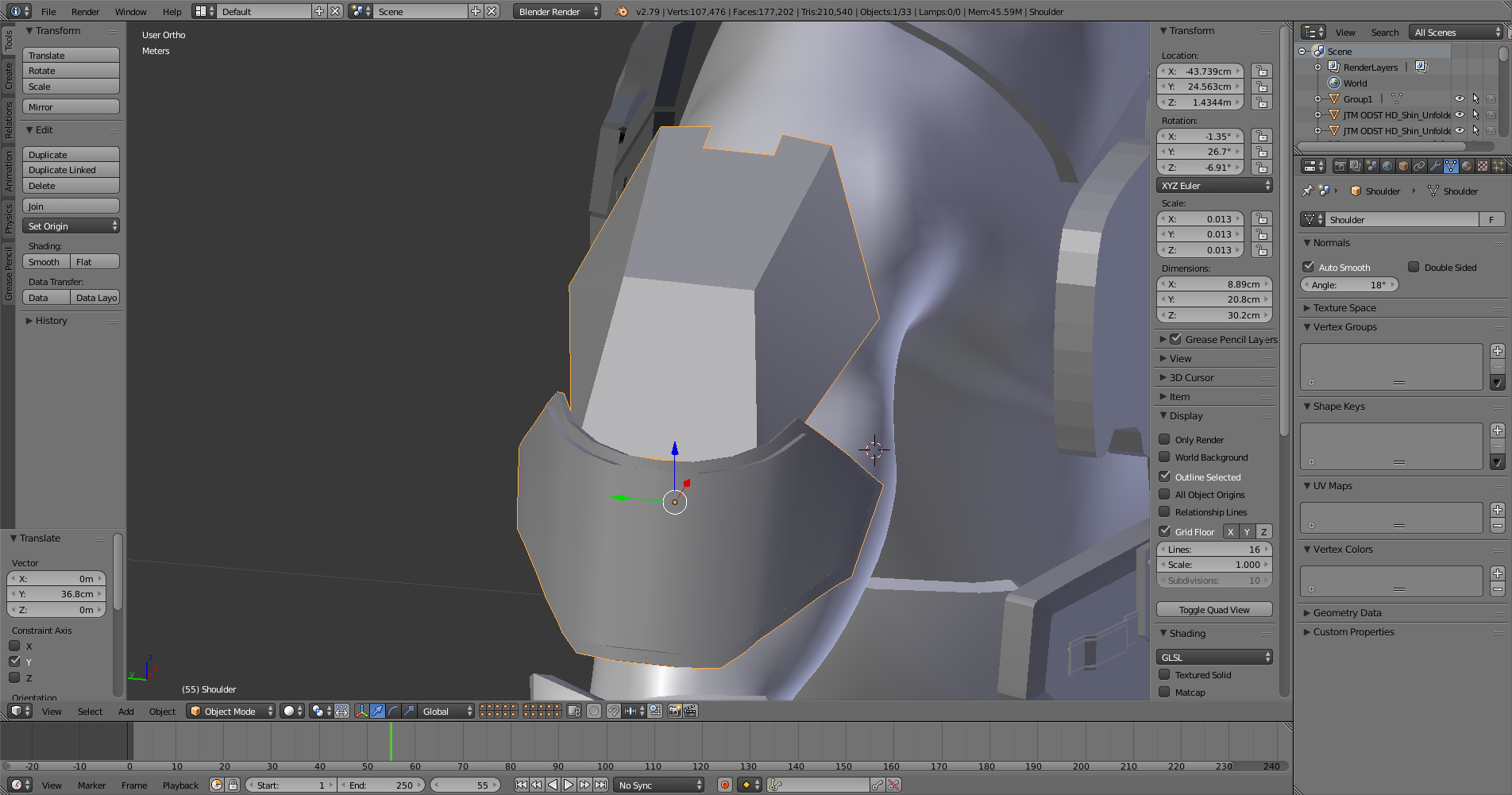Activate the scale manipulator icon

(x=409, y=711)
